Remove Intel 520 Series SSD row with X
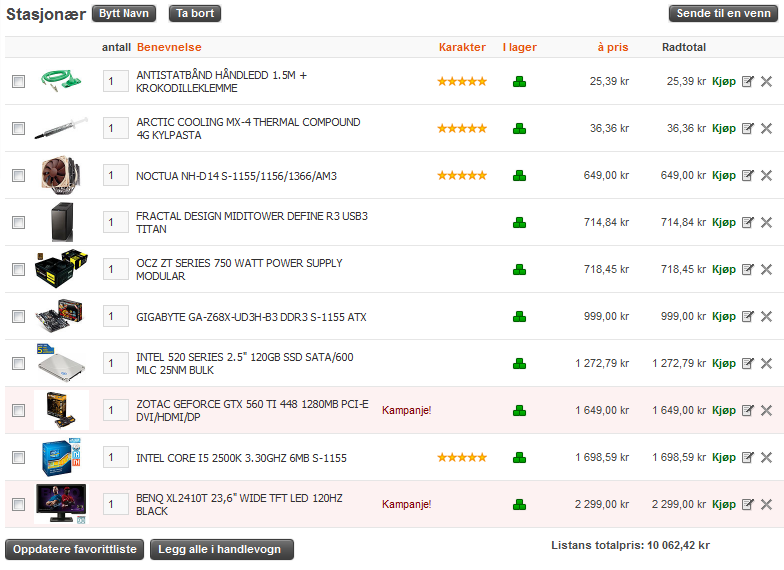The image size is (784, 570). (766, 364)
